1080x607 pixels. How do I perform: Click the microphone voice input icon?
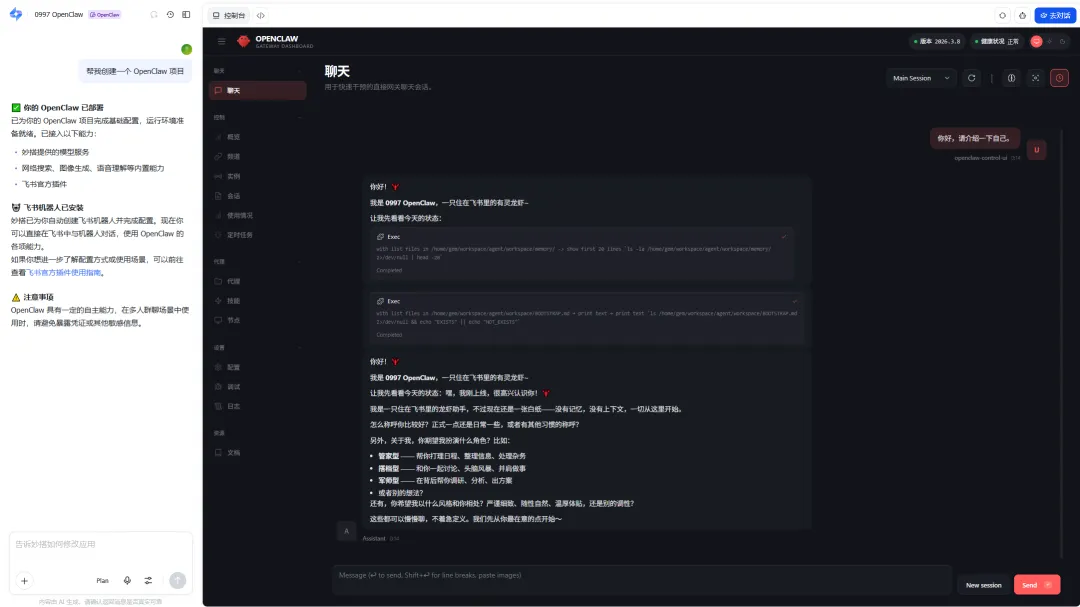point(127,581)
